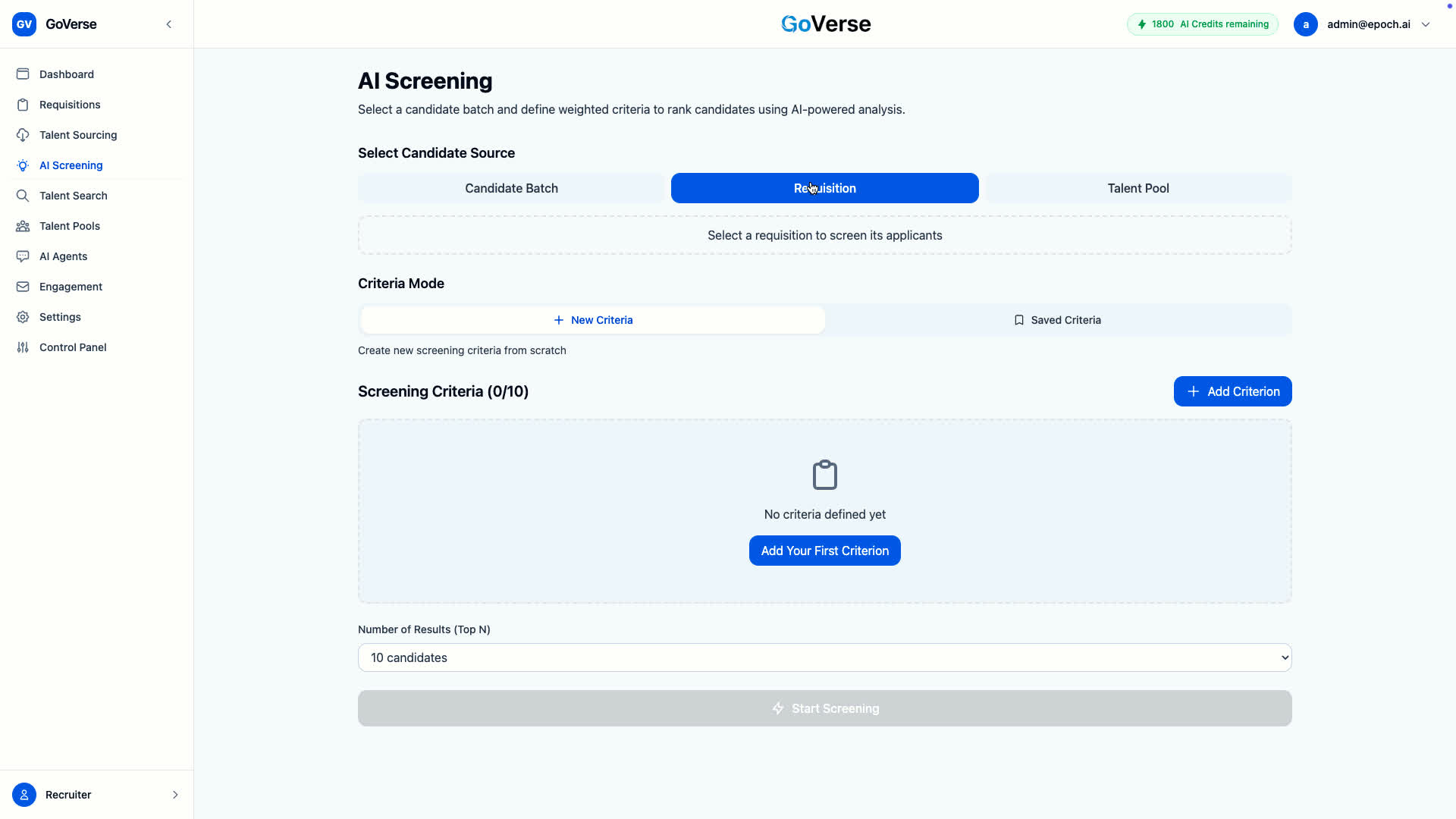
Task: Click the Start Screening button
Action: pyautogui.click(x=824, y=708)
